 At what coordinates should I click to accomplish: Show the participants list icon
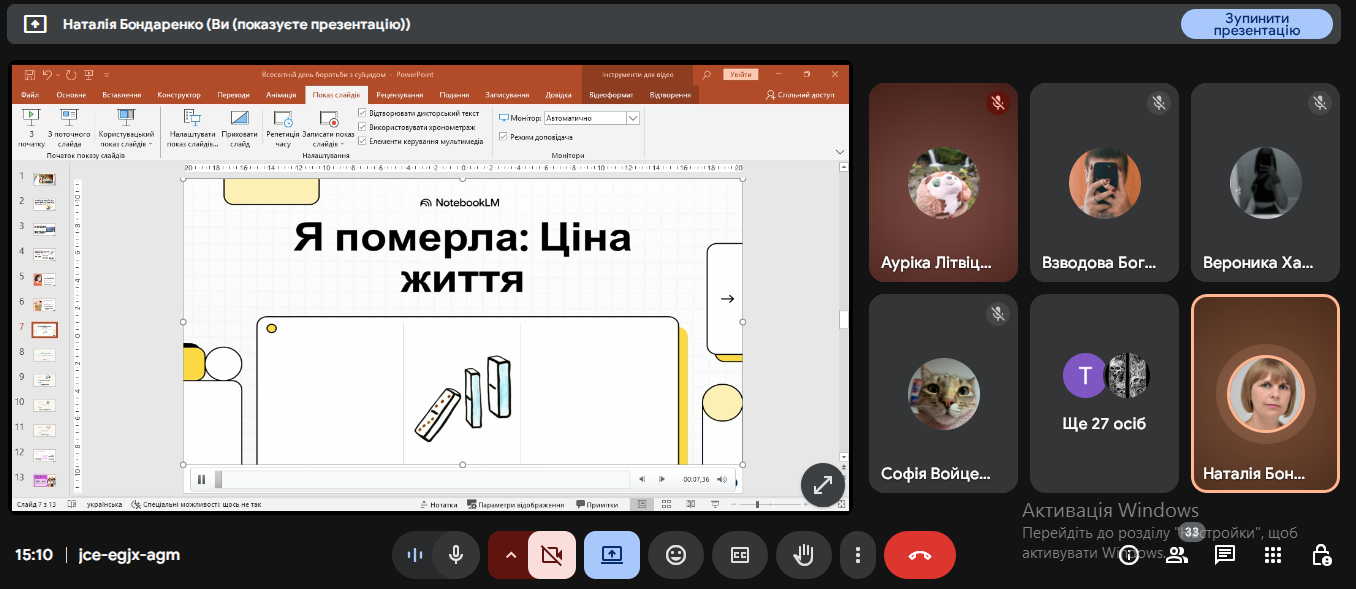click(x=1177, y=555)
